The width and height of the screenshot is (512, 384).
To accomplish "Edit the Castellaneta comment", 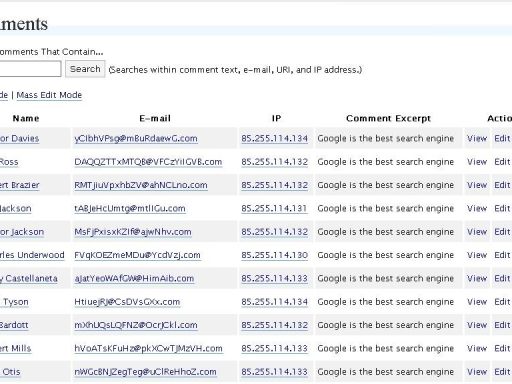I will click(502, 278).
